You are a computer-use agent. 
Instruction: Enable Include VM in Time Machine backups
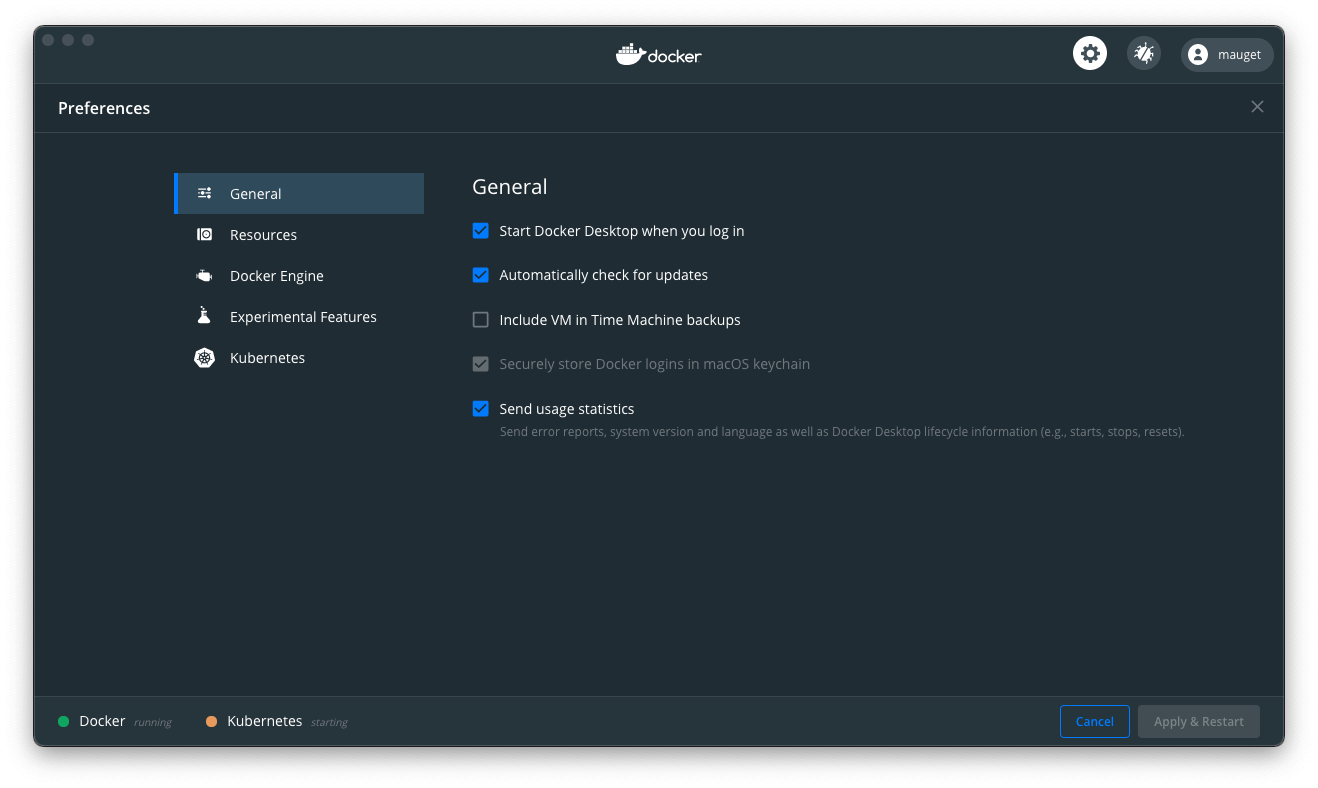(481, 320)
